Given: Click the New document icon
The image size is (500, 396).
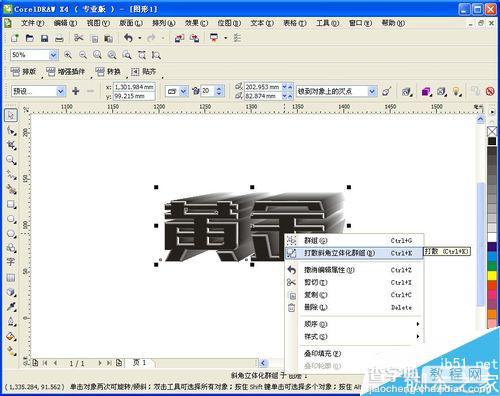Looking at the screenshot, I should (x=15, y=38).
